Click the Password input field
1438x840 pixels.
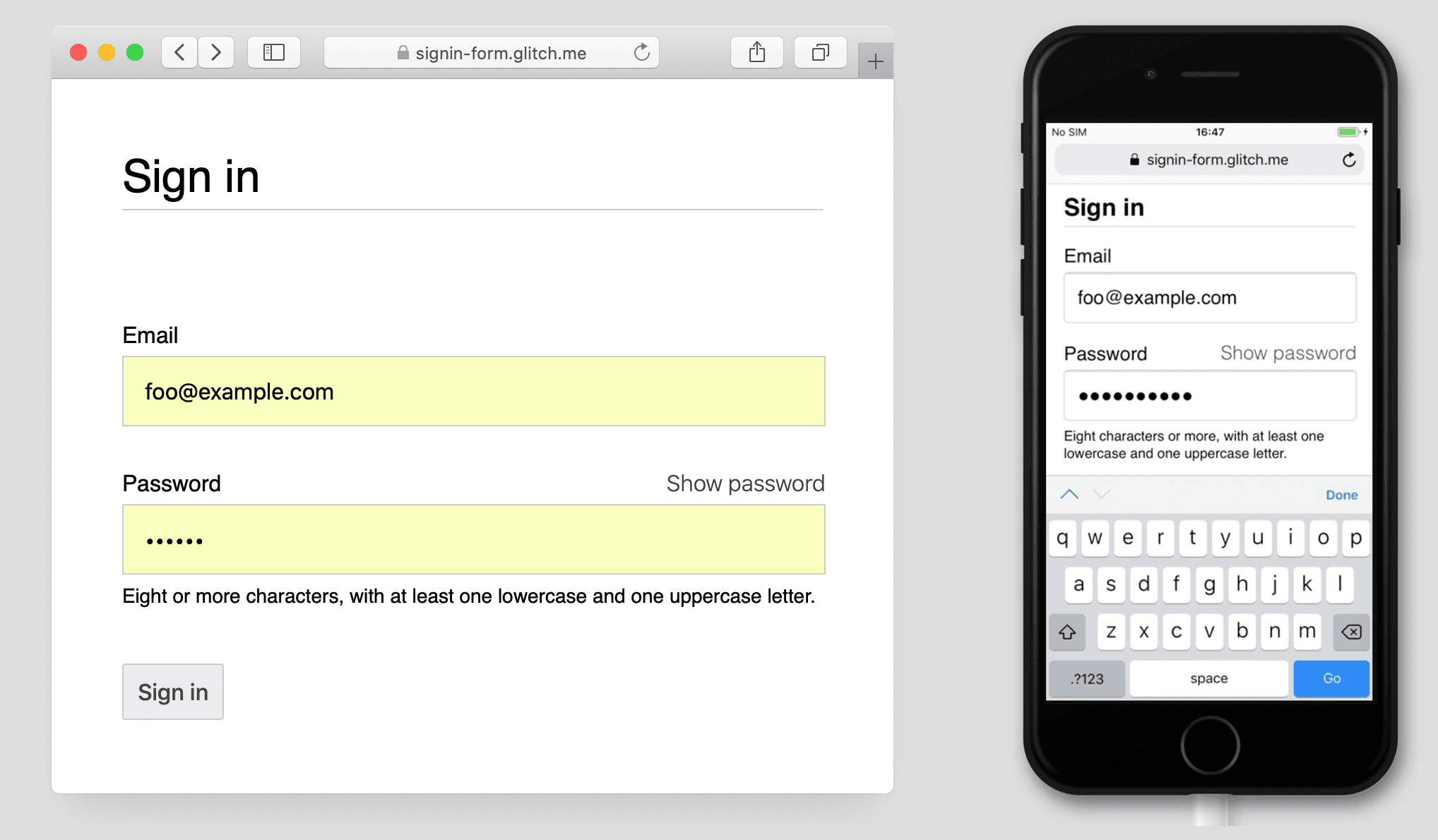[475, 540]
